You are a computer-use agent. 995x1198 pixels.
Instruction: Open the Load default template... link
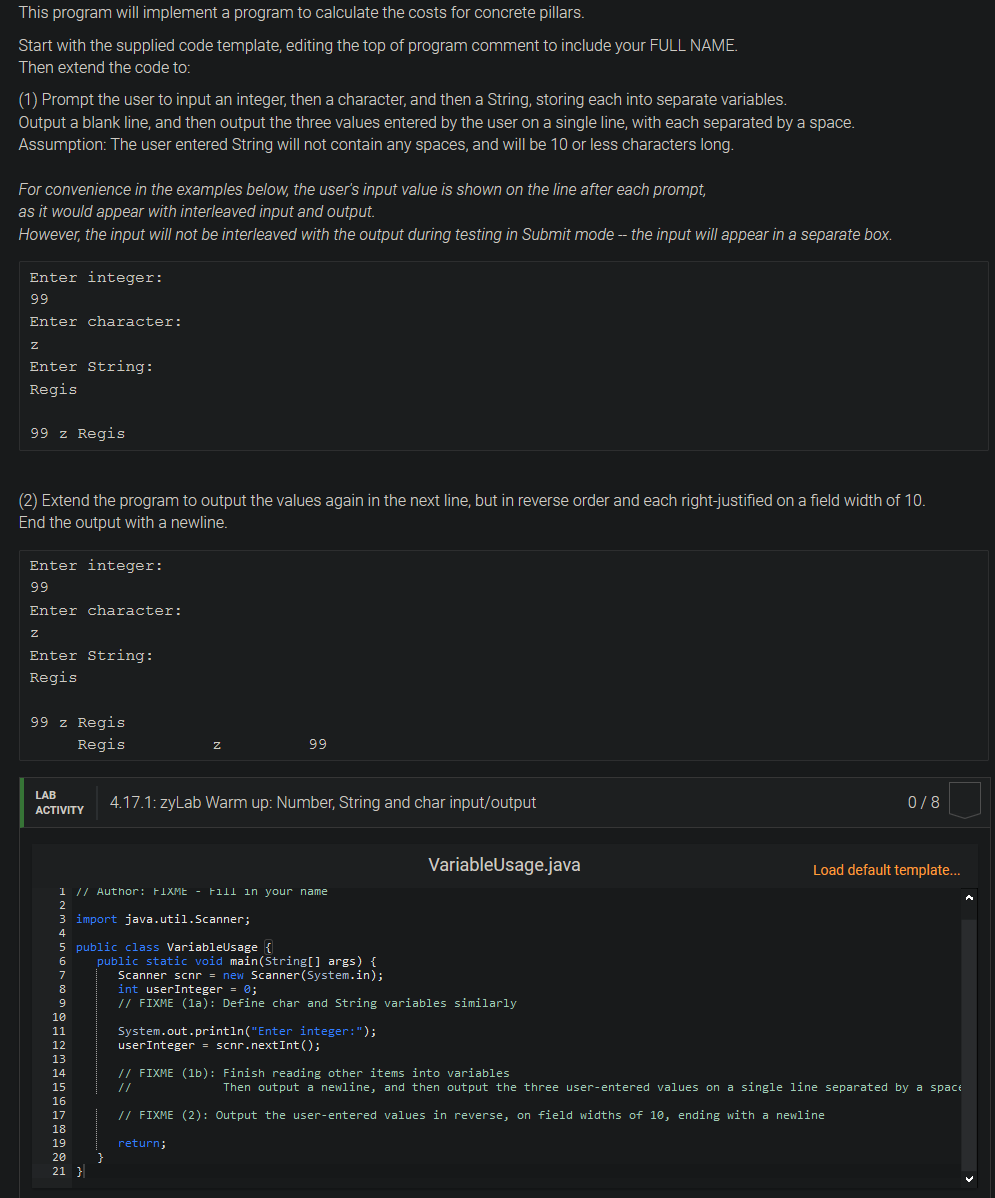pyautogui.click(x=886, y=870)
